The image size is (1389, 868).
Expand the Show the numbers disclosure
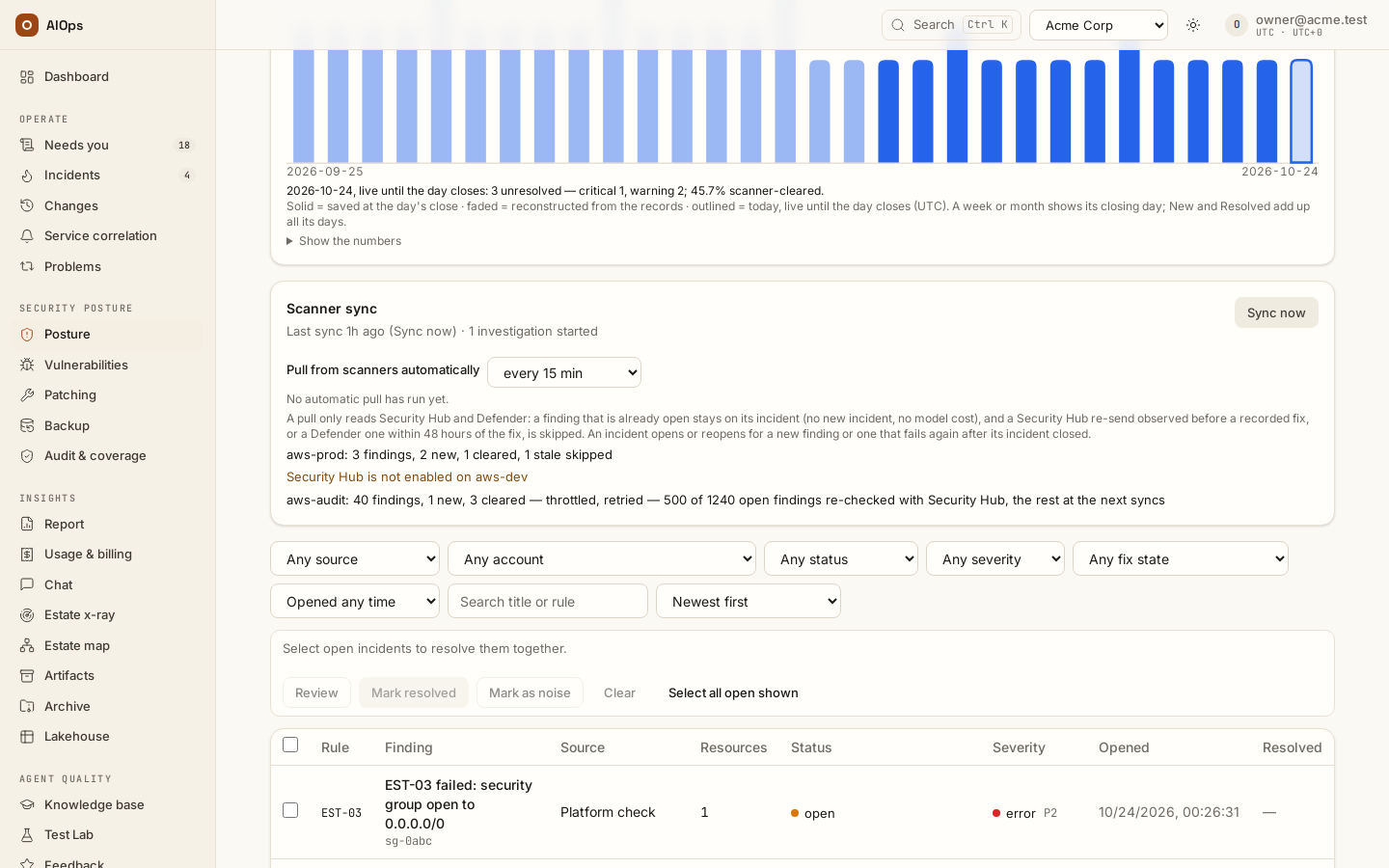344,241
